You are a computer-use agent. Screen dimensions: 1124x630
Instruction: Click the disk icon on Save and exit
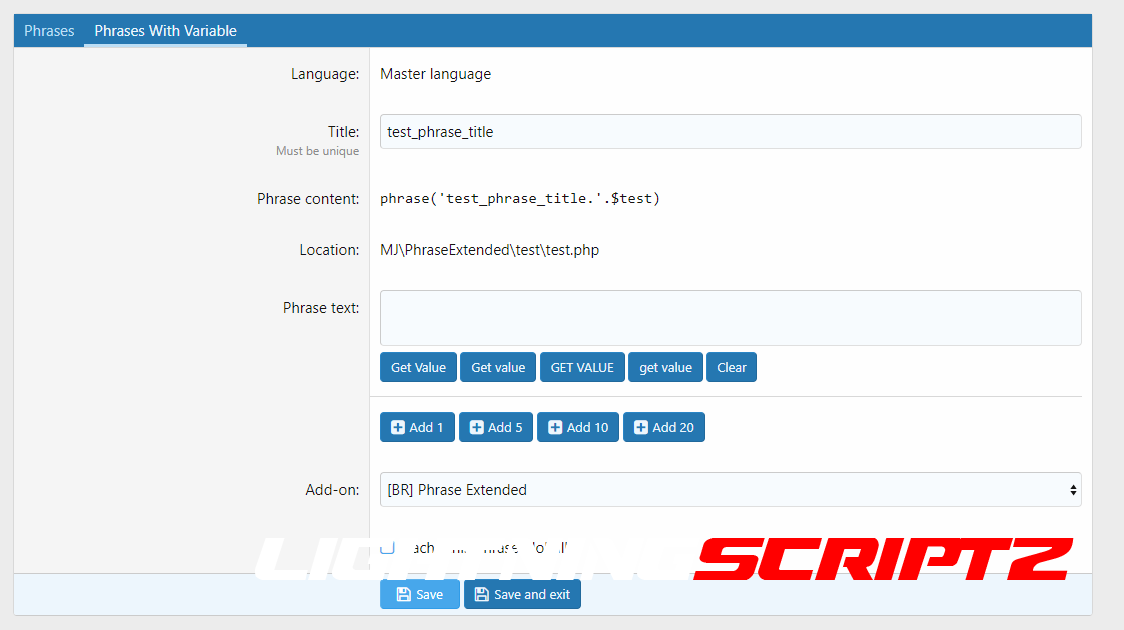coord(481,595)
